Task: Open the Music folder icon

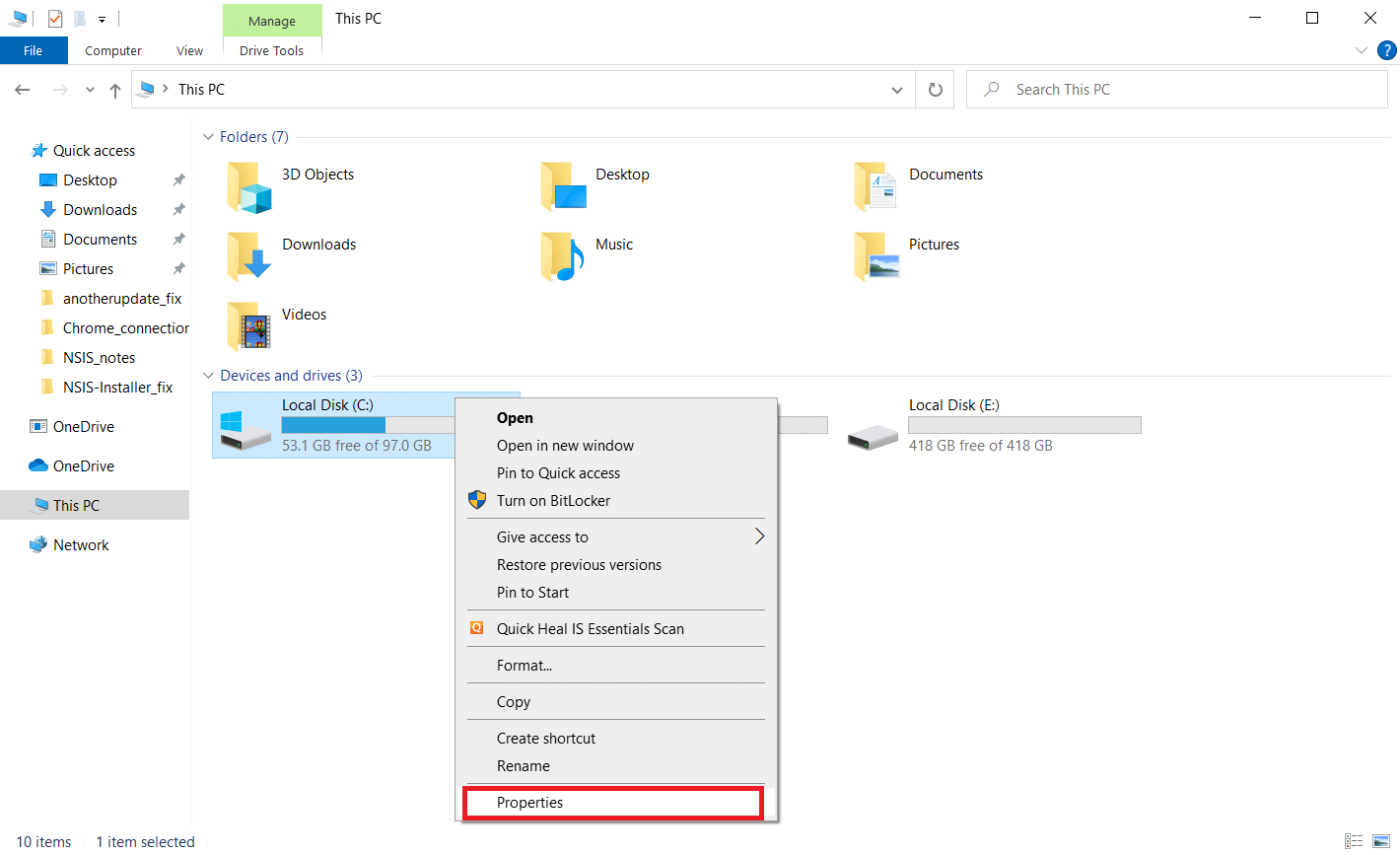Action: [x=564, y=257]
